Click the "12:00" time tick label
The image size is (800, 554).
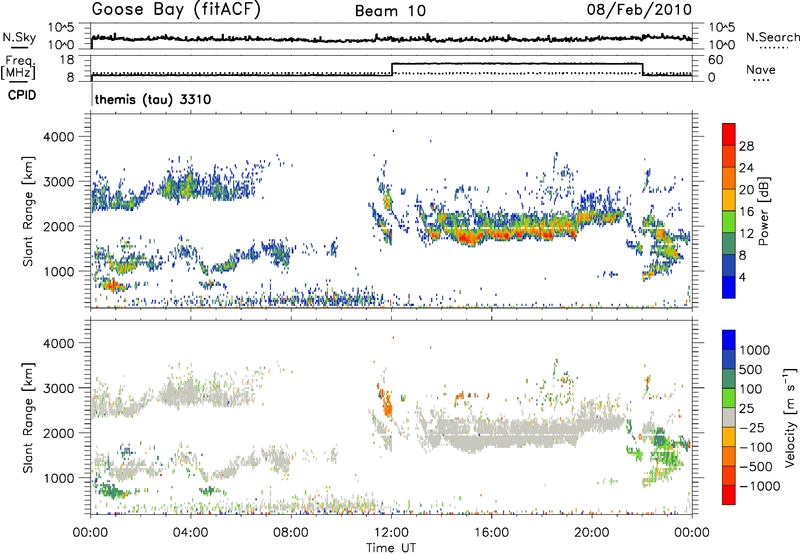[391, 533]
